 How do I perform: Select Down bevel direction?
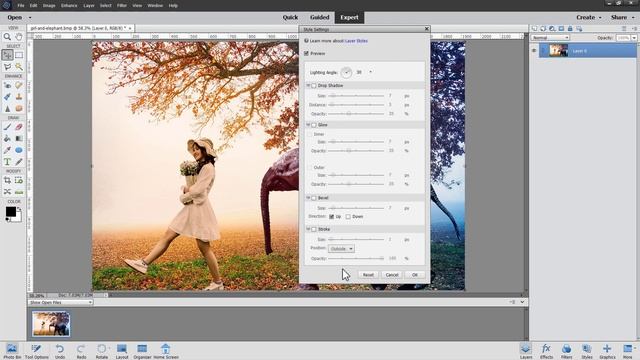tap(348, 217)
